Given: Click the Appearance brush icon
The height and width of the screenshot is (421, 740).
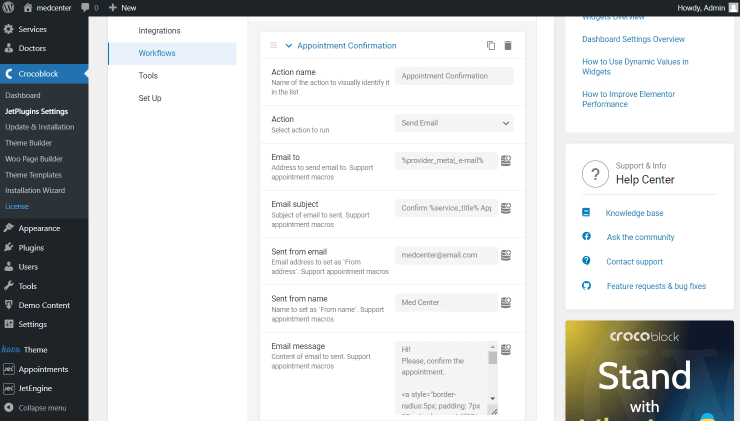Looking at the screenshot, I should pyautogui.click(x=8, y=228).
